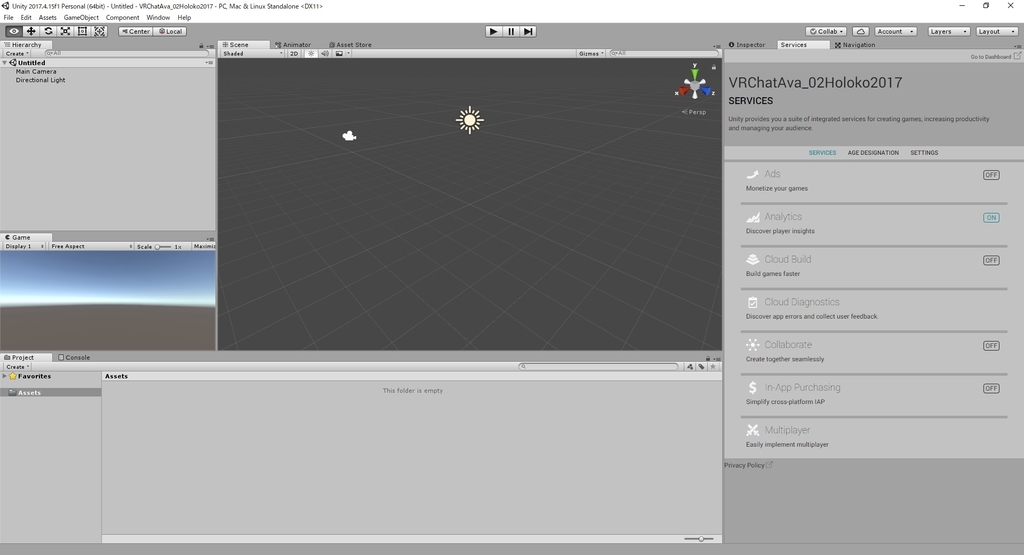The height and width of the screenshot is (555, 1024).
Task: Click the scene orientation gizmo
Action: click(694, 85)
